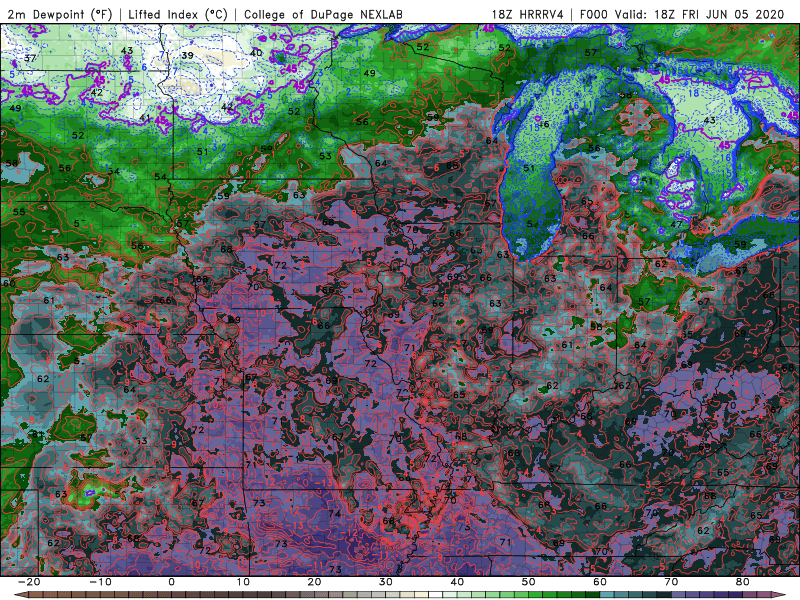Click the '80' color scale label

pyautogui.click(x=743, y=582)
